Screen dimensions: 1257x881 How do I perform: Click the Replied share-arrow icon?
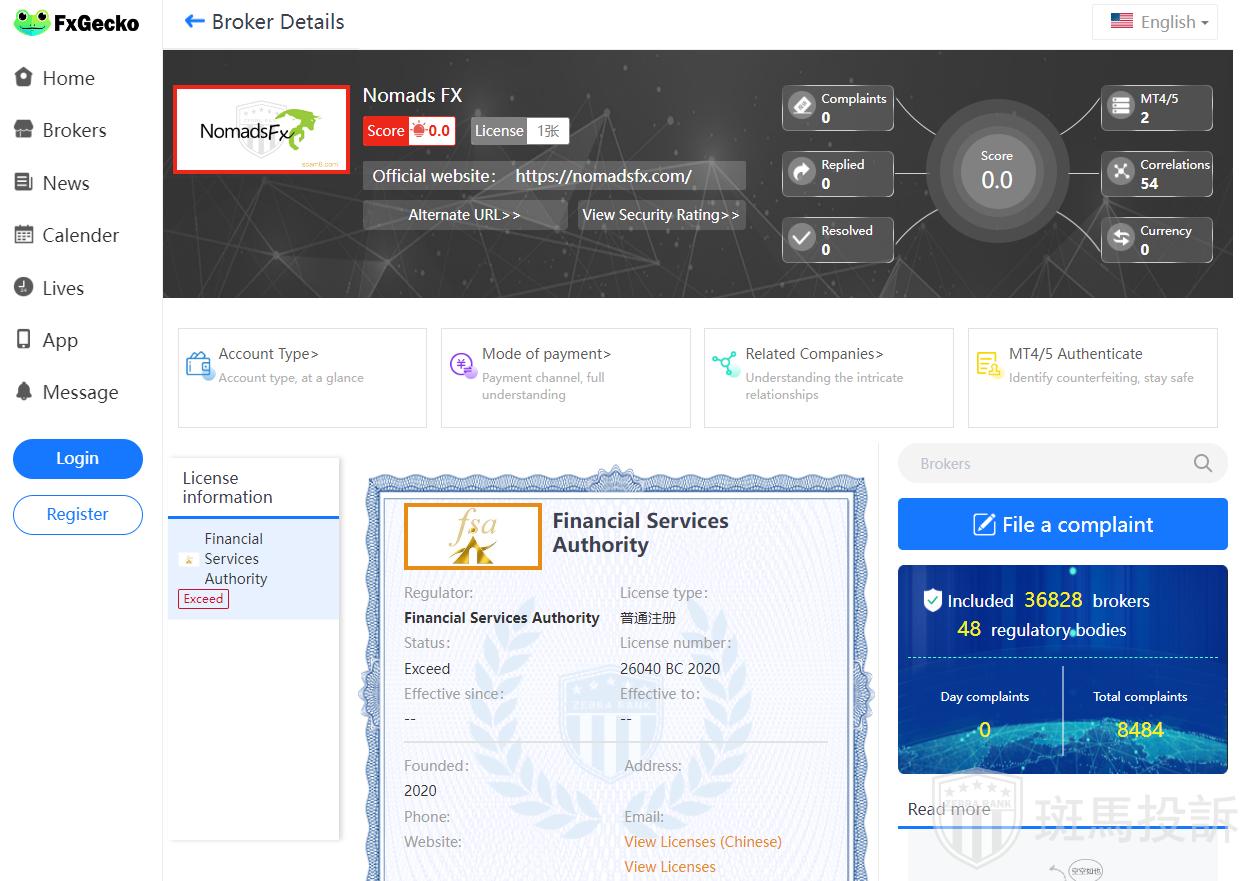click(802, 173)
